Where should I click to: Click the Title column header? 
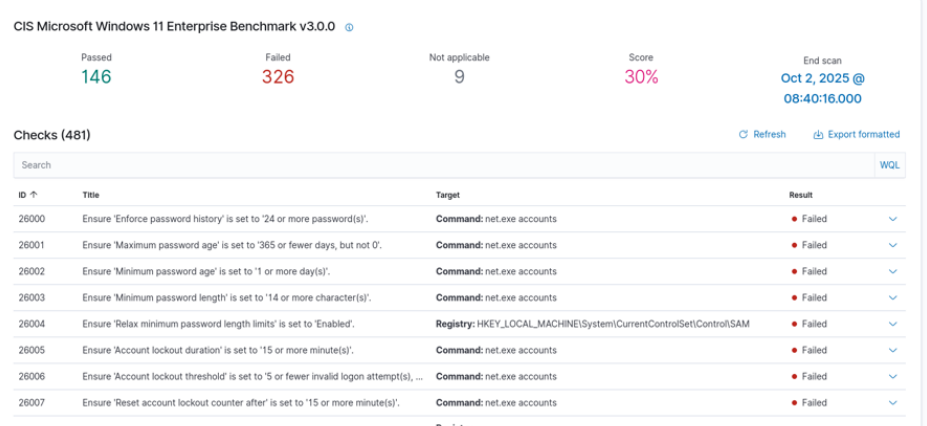(91, 195)
